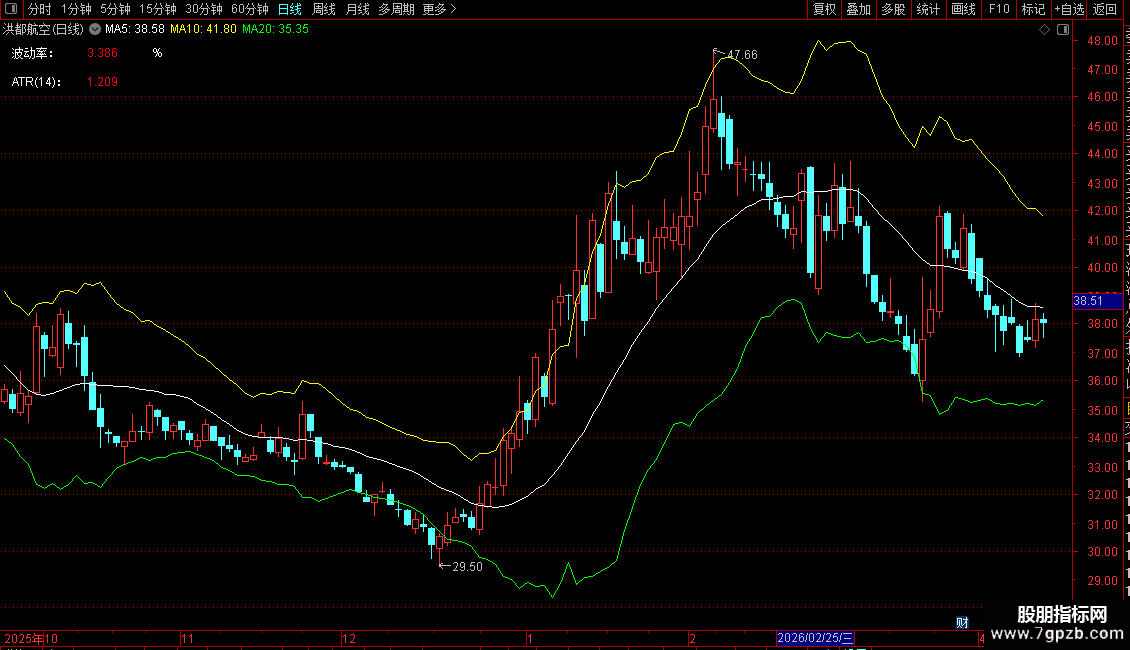Click the 叠加 overlay button
Image resolution: width=1130 pixels, height=650 pixels.
858,9
